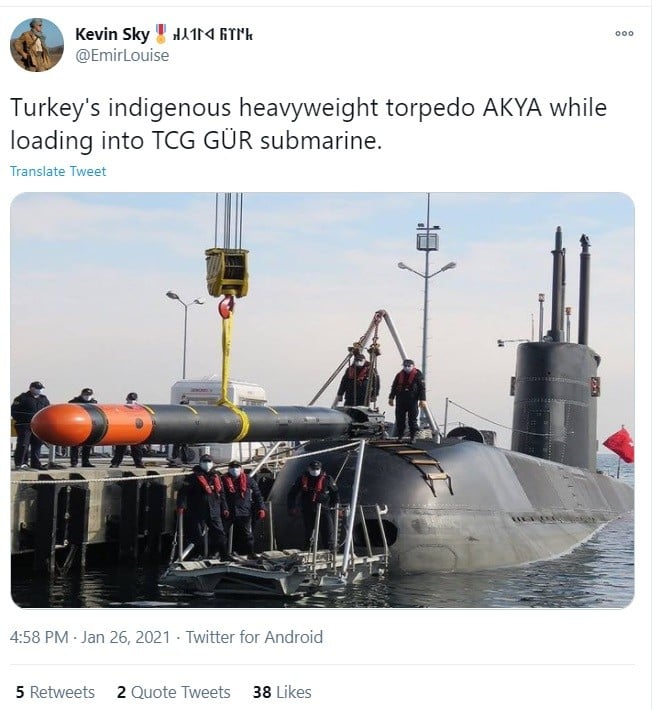Click Translate Tweet

pyautogui.click(x=58, y=171)
